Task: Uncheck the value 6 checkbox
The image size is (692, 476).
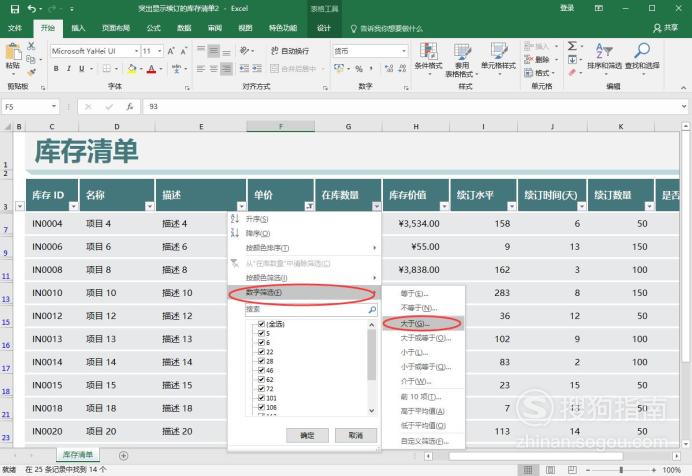Action: pos(261,342)
